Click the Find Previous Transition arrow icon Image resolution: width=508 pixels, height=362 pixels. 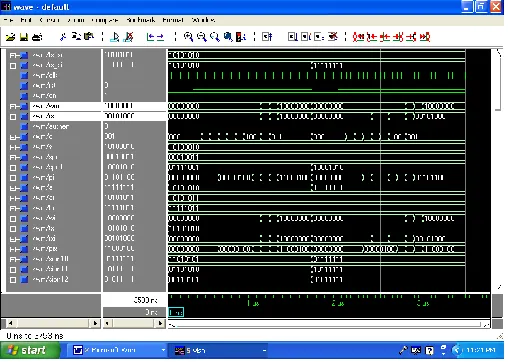150,37
